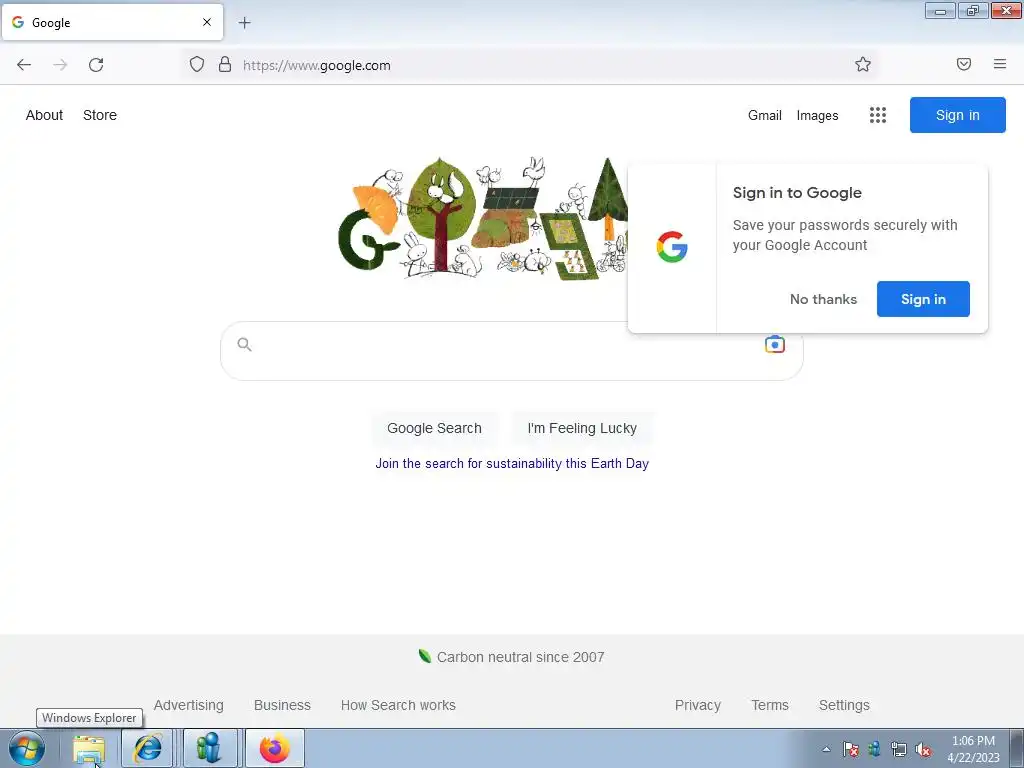Reload the current Google page
Image resolution: width=1024 pixels, height=768 pixels.
click(x=96, y=65)
